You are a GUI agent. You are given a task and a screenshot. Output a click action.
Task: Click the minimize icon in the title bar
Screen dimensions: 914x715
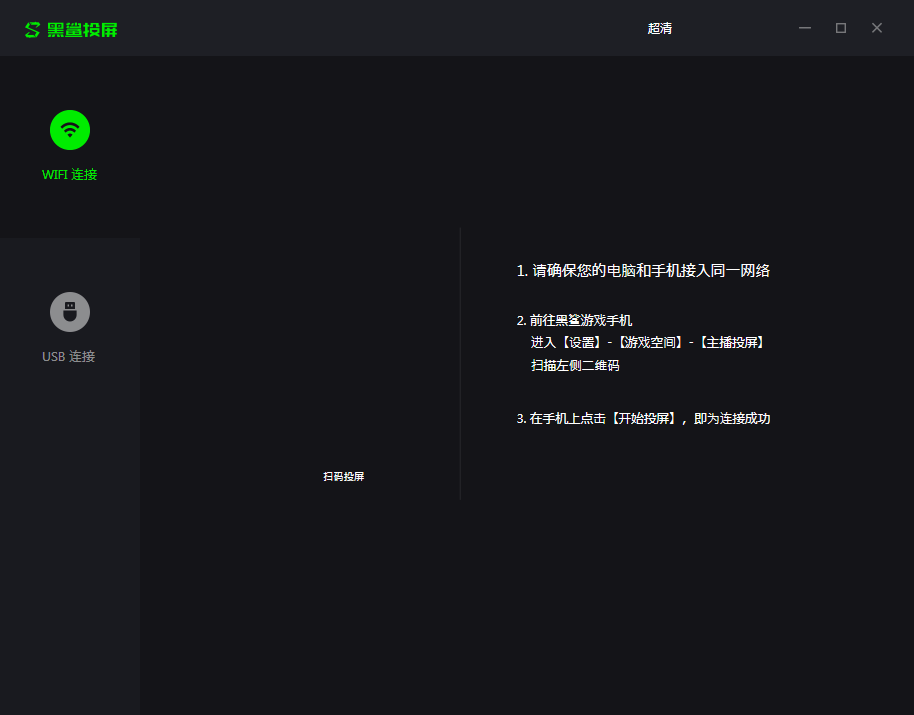pos(805,28)
